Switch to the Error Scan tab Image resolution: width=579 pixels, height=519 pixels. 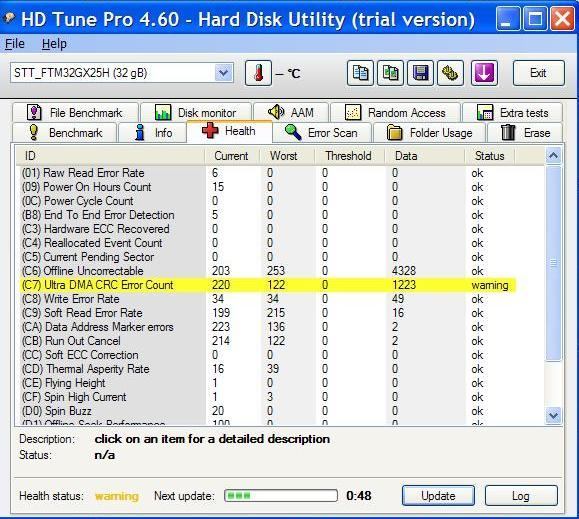(321, 133)
